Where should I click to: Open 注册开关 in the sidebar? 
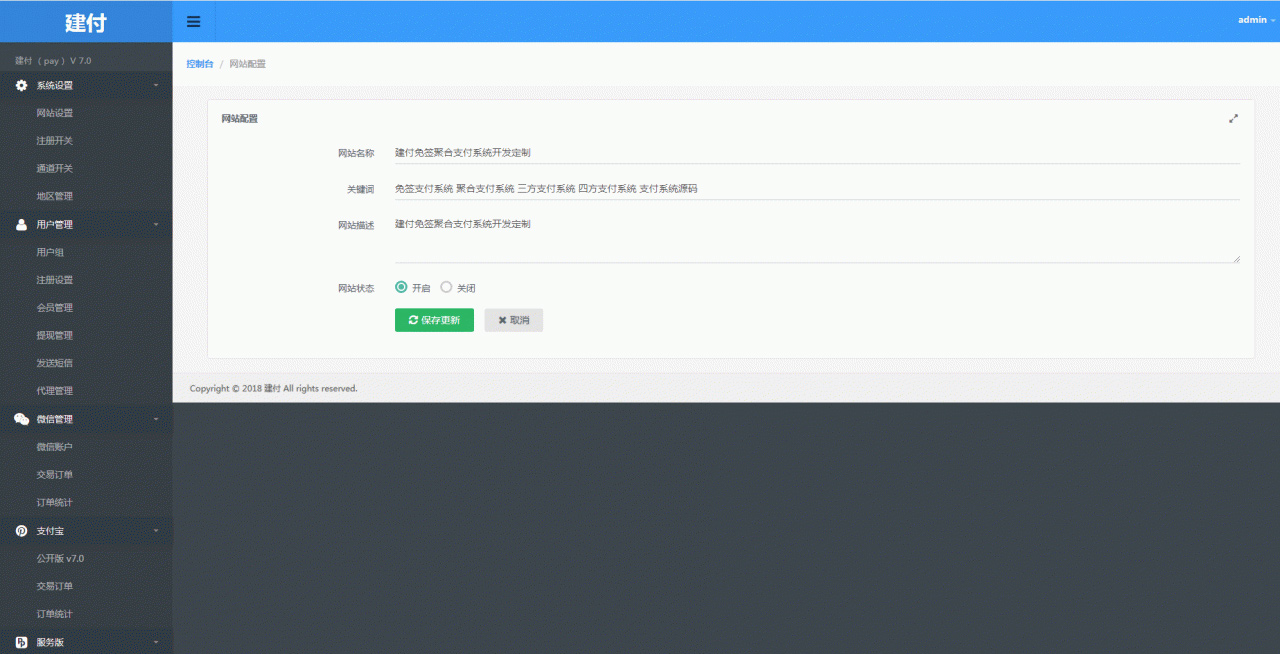click(x=54, y=141)
